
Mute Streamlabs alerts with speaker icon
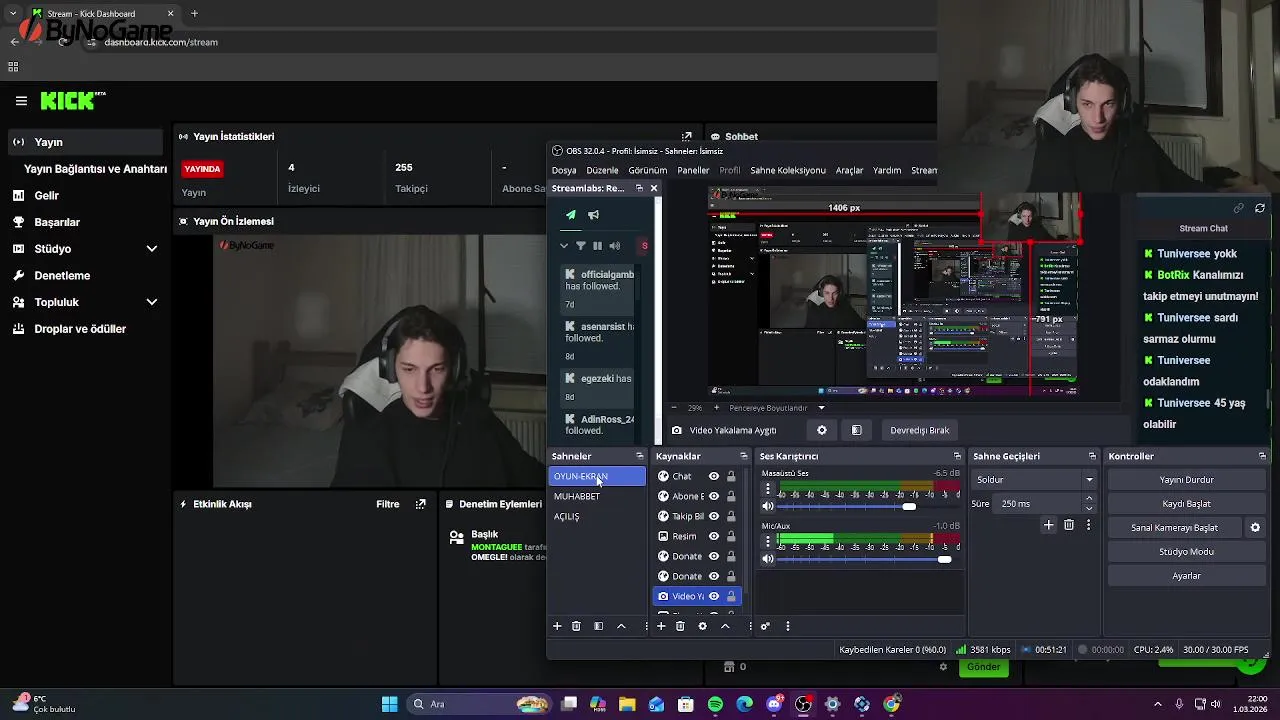tap(615, 246)
